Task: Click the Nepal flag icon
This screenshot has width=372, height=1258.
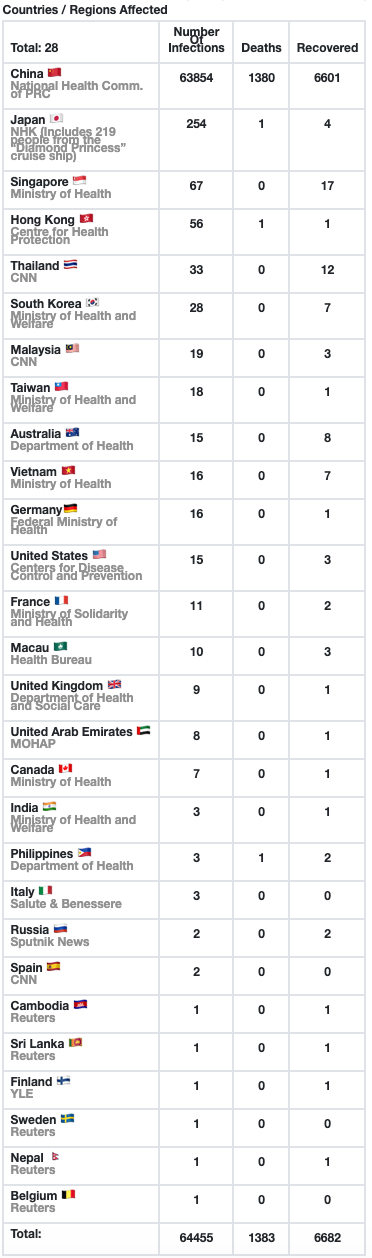Action: pos(55,1157)
